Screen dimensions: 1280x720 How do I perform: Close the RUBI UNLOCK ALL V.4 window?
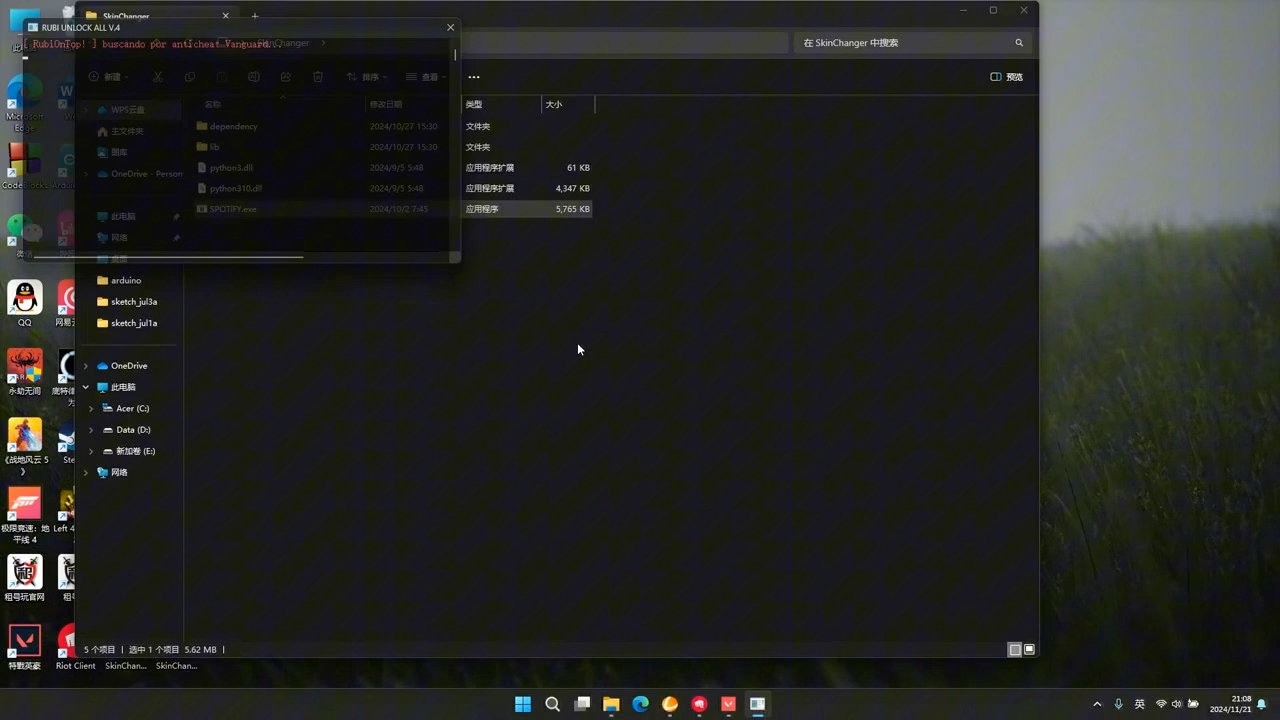point(450,27)
